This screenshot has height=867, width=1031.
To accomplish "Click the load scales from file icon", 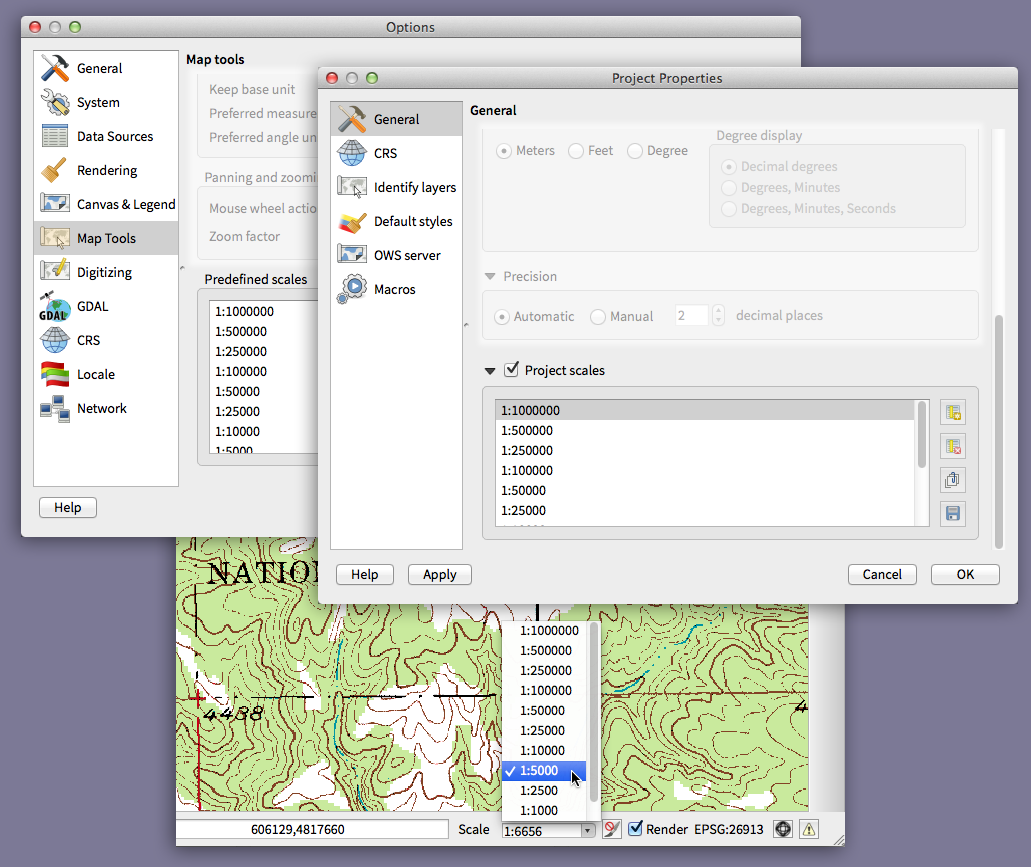I will click(x=953, y=480).
